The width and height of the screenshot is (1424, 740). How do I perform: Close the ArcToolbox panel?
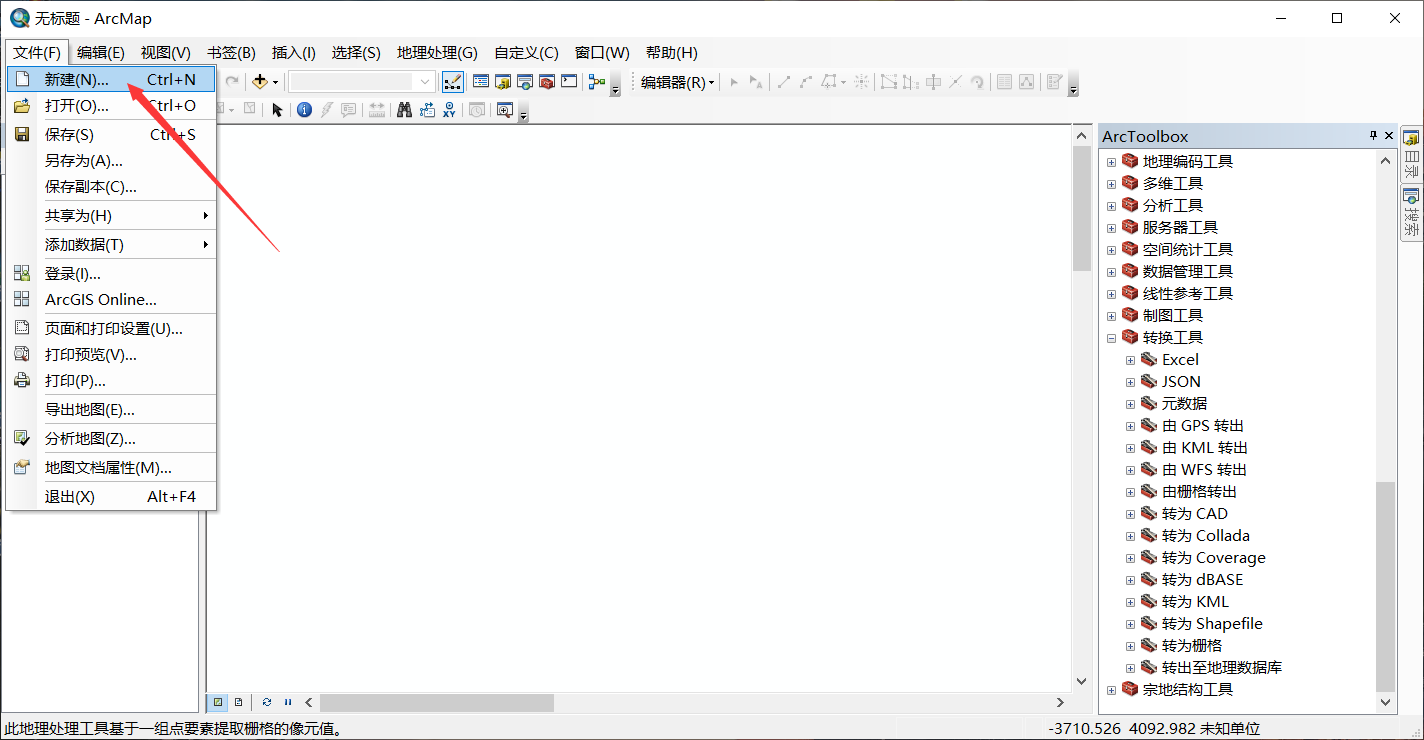tap(1389, 136)
